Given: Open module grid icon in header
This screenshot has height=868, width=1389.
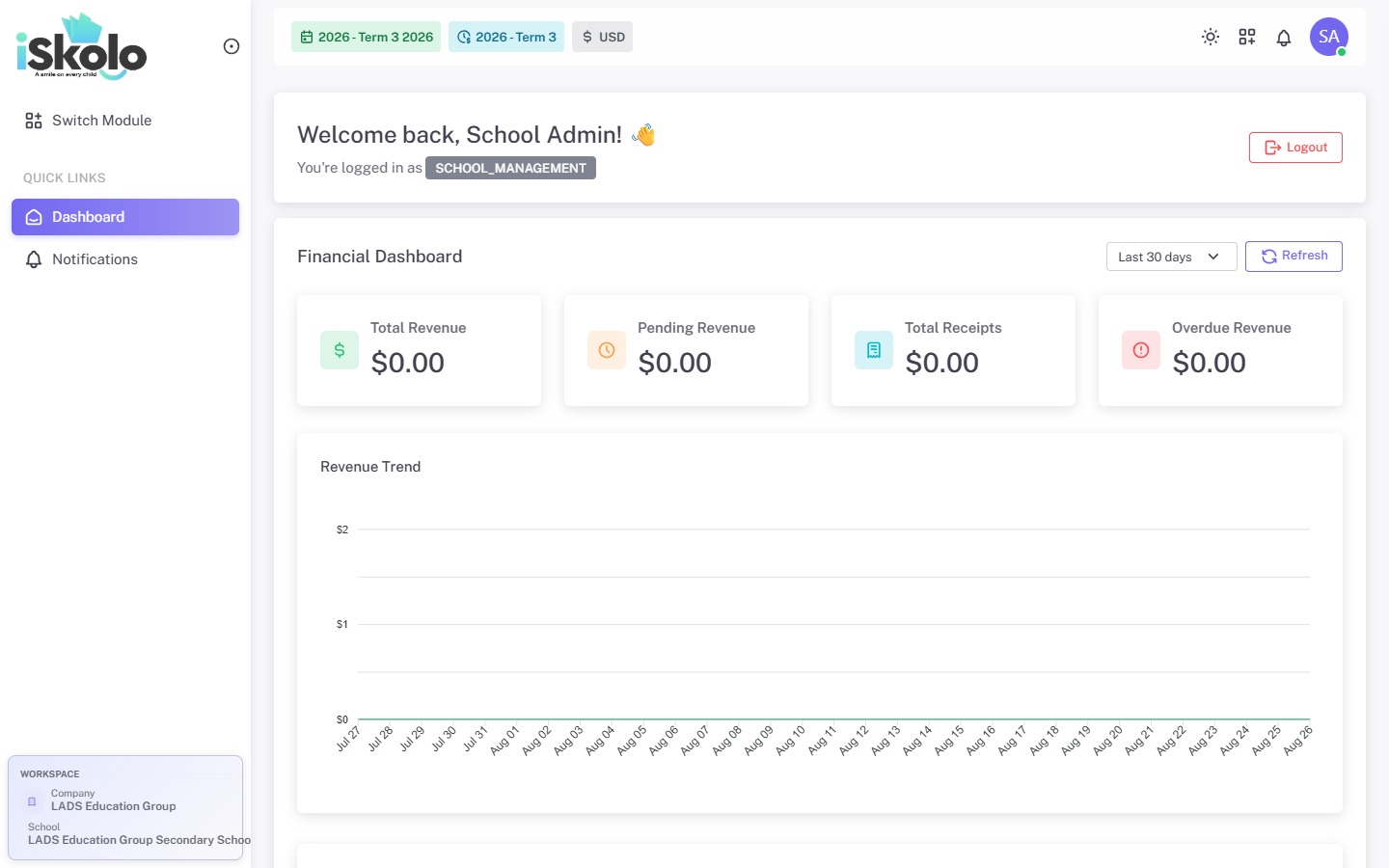Looking at the screenshot, I should (1247, 37).
